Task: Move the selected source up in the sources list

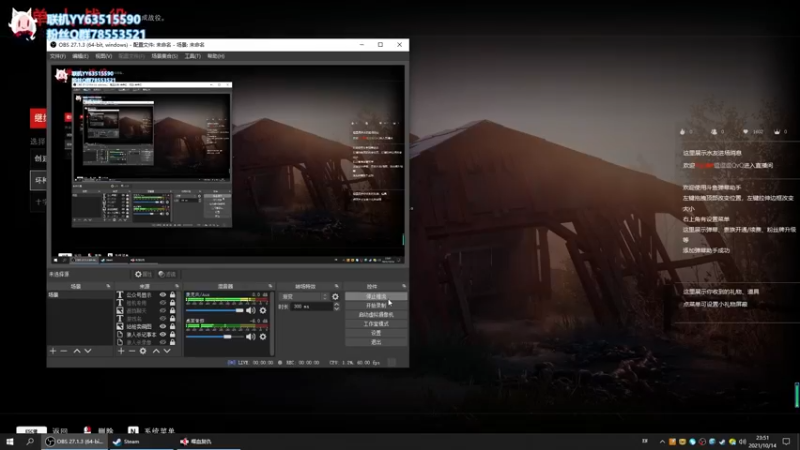Action: click(x=156, y=351)
